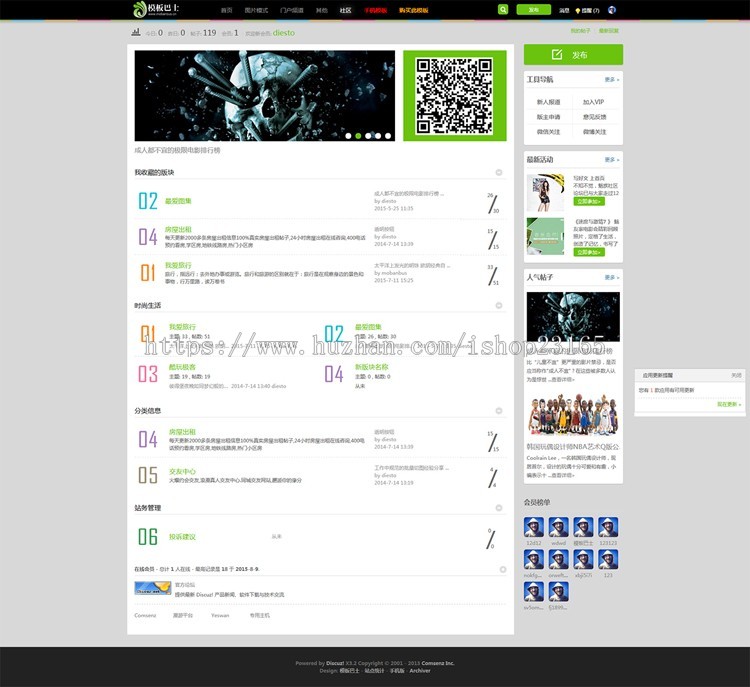Open 首页 in the top navigation
Viewport: 750px width, 687px height.
[227, 10]
